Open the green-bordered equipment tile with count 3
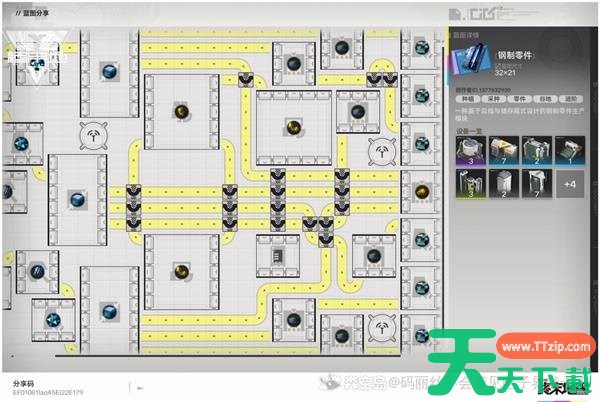Image resolution: width=600 pixels, height=402 pixels. [471, 184]
